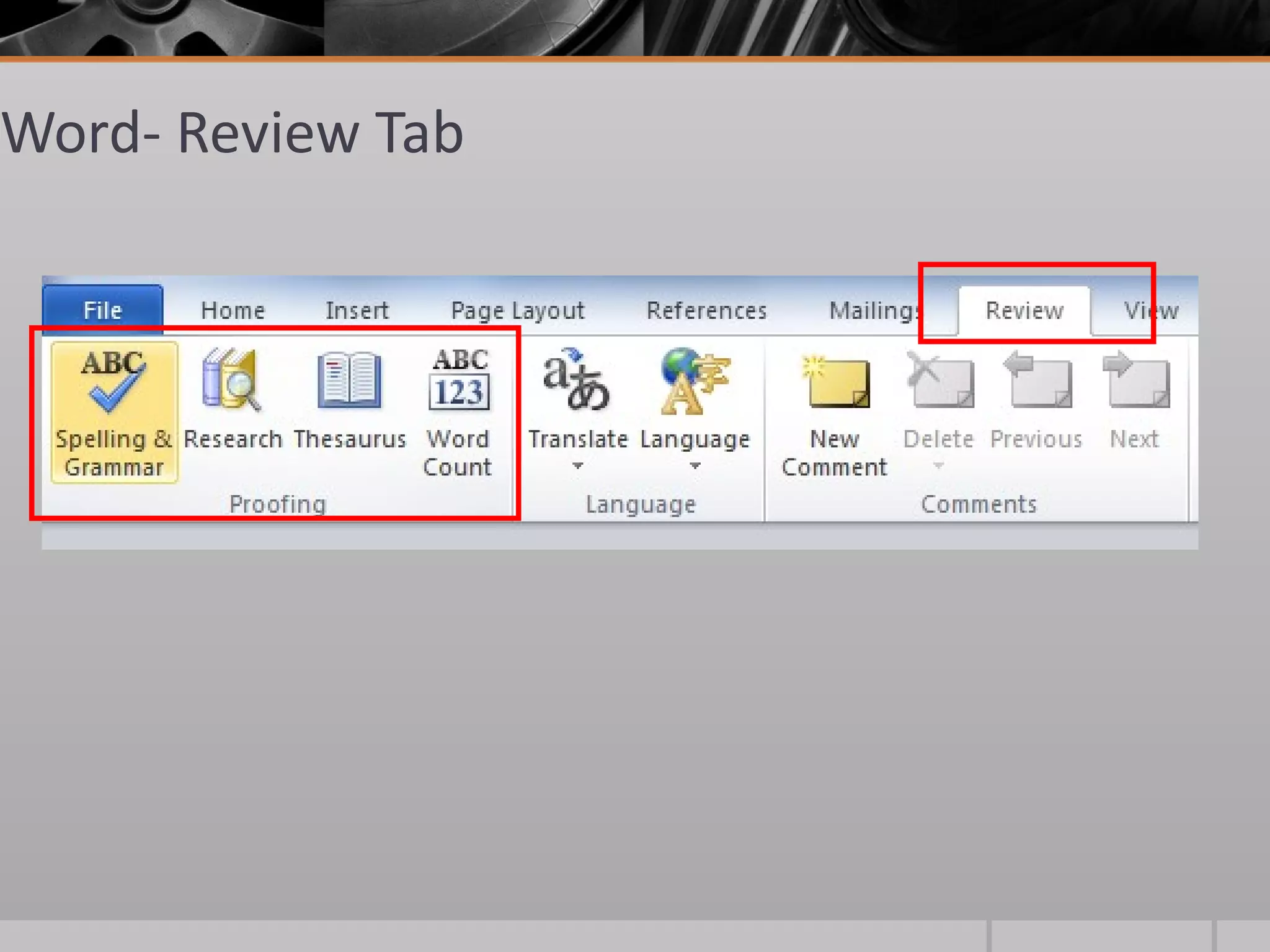Expand the Language dropdown arrow
The image size is (1270, 952).
[x=695, y=465]
